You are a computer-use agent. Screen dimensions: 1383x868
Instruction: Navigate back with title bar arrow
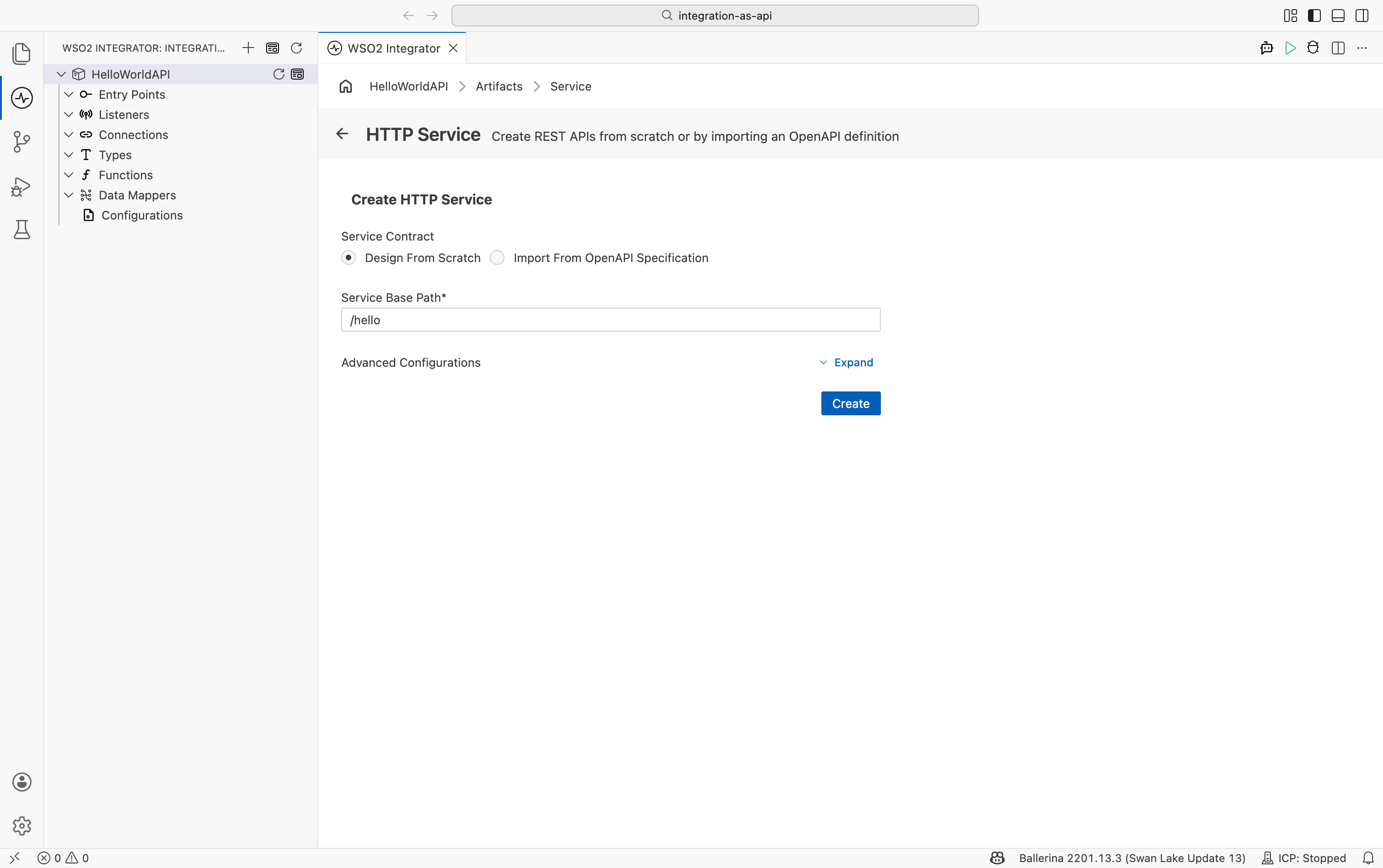pyautogui.click(x=408, y=16)
